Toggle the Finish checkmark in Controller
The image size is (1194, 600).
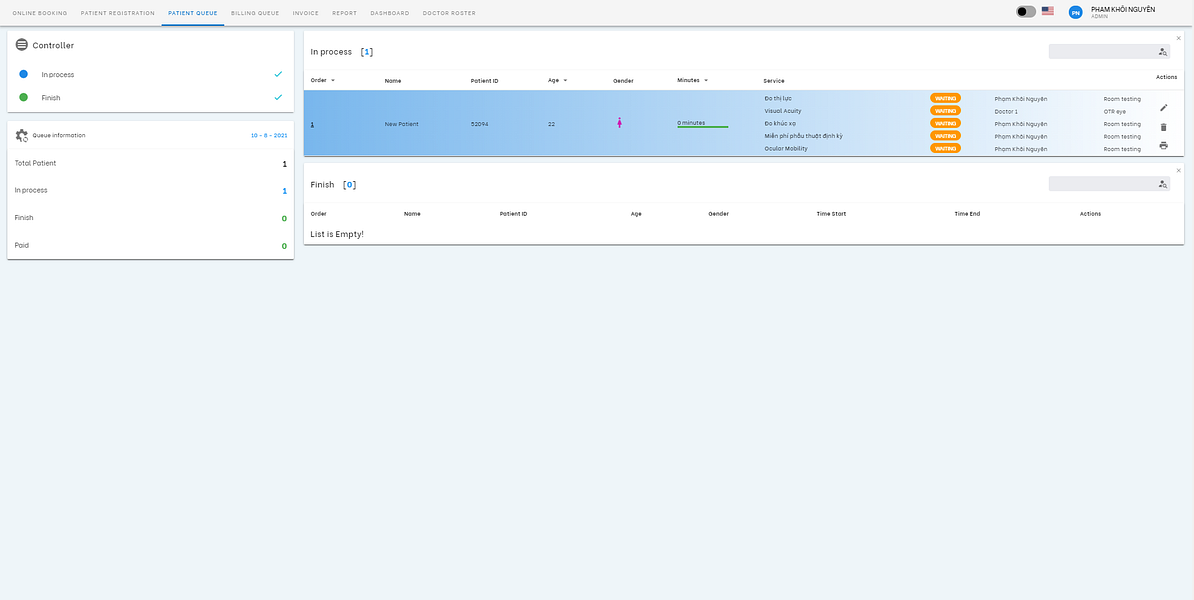click(278, 97)
